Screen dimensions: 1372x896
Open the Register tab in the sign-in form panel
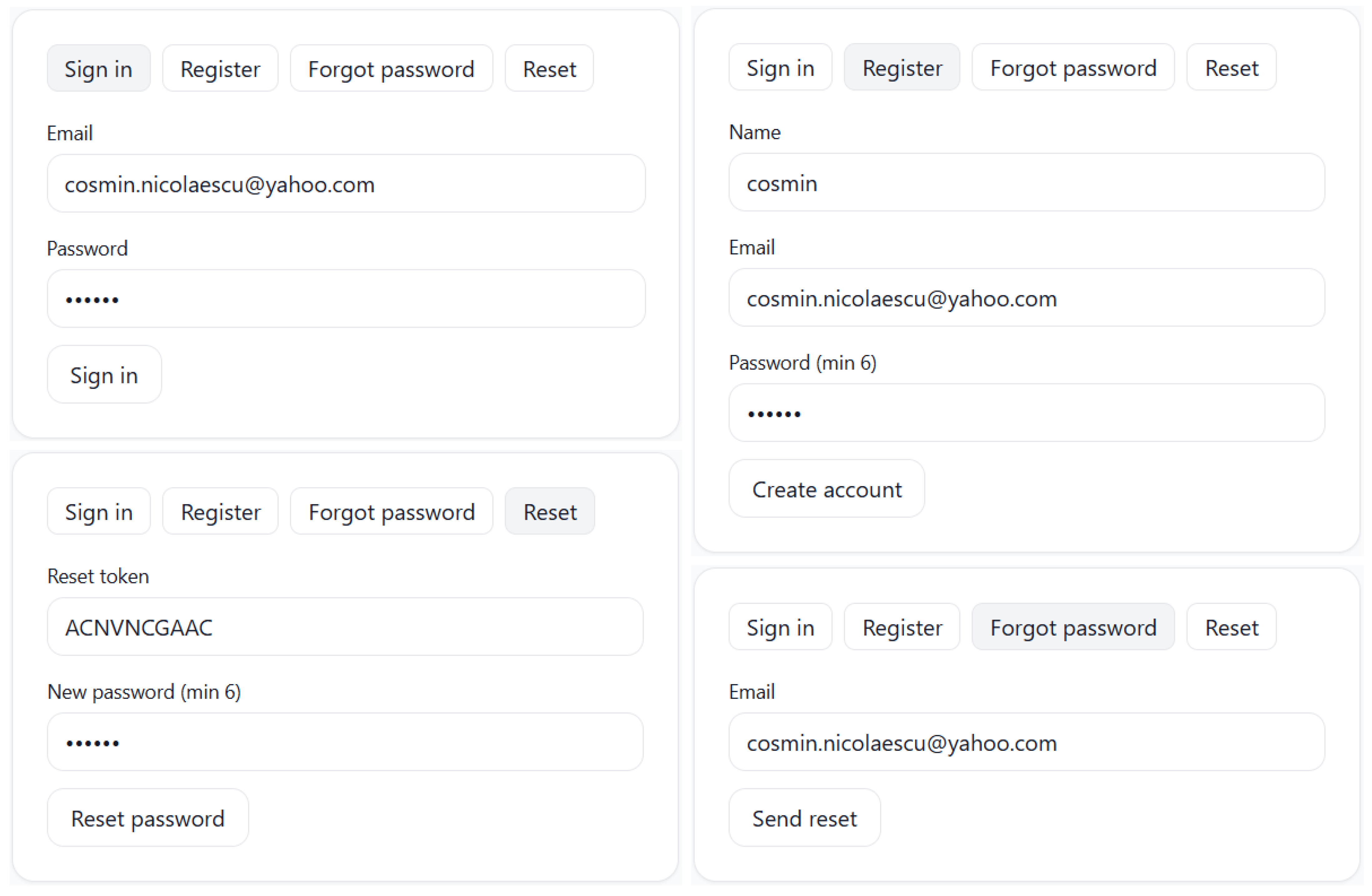[220, 69]
